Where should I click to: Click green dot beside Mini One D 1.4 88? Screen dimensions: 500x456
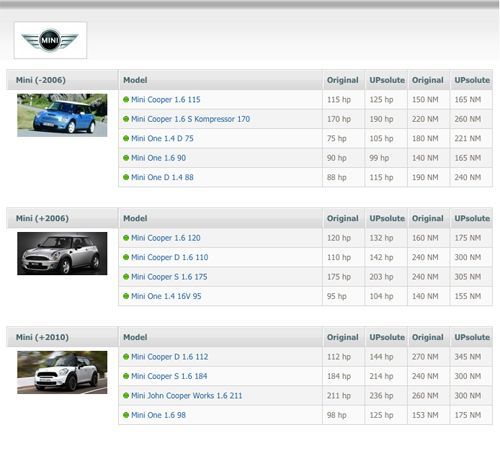126,177
